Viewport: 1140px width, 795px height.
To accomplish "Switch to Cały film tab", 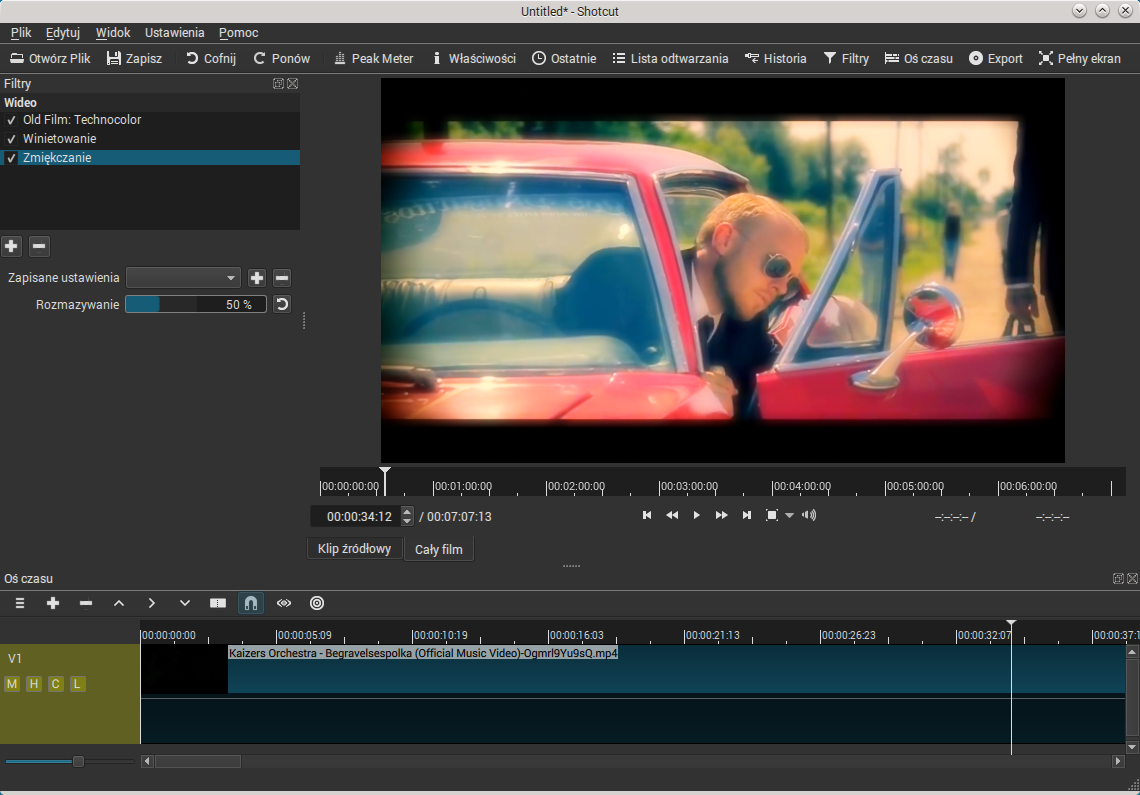I will pyautogui.click(x=438, y=550).
